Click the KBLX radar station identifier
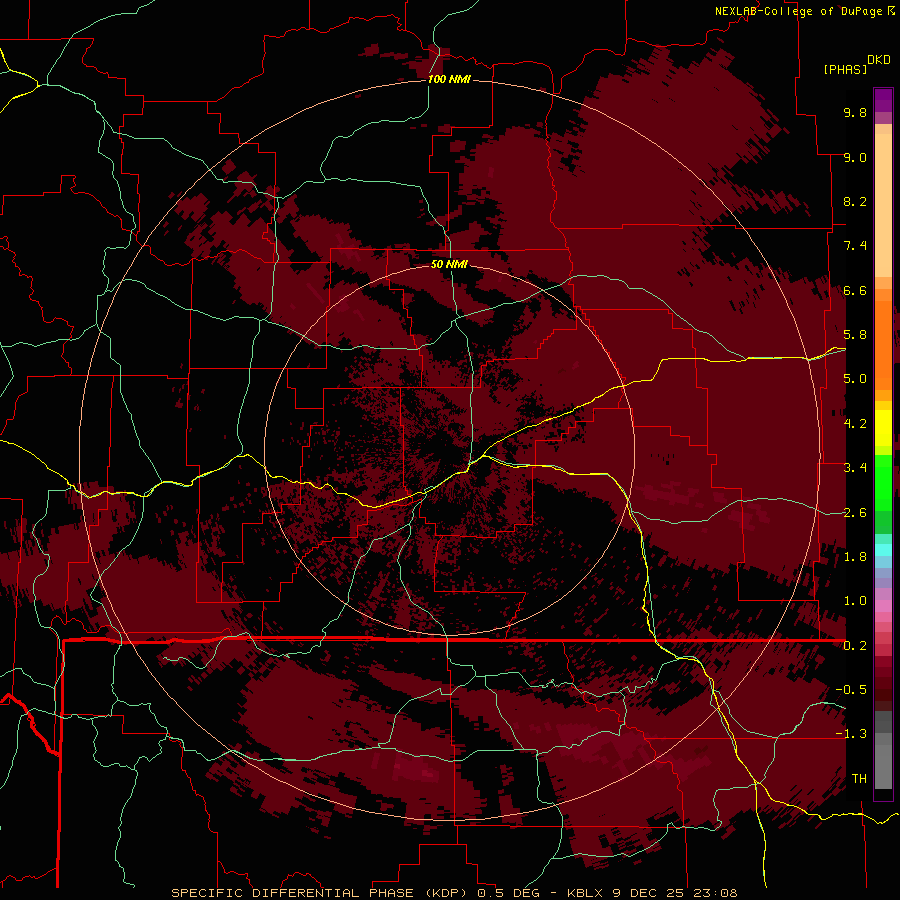 pos(585,893)
